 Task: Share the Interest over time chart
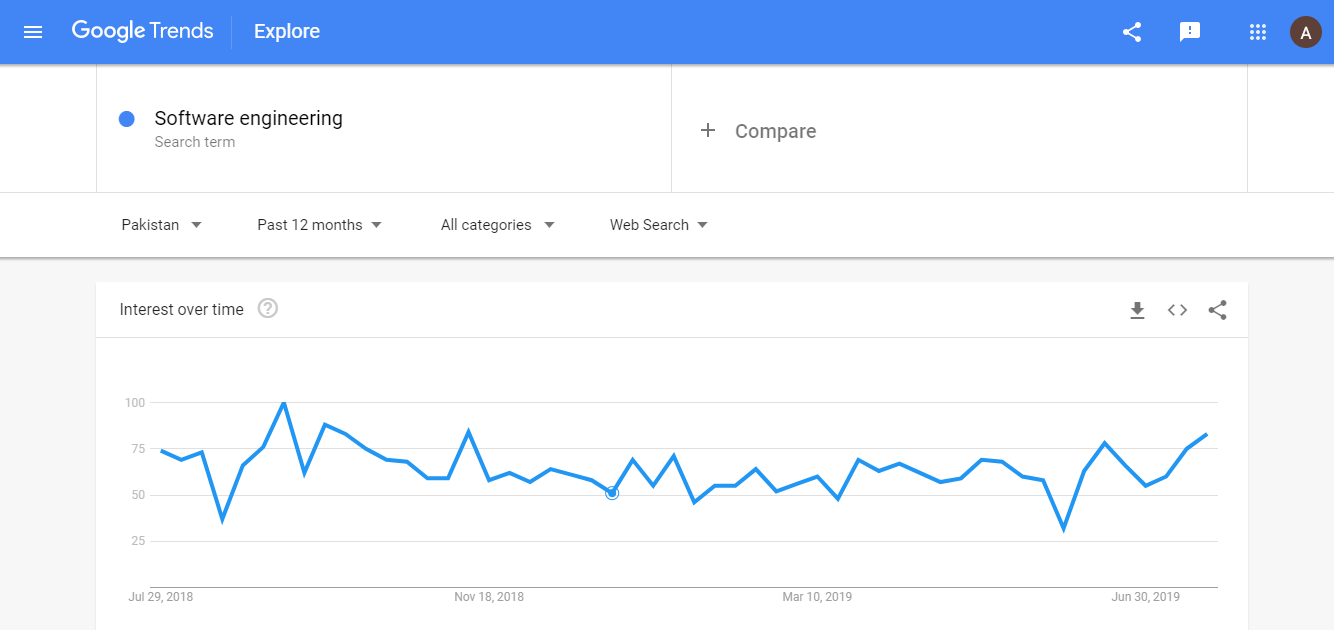1217,310
